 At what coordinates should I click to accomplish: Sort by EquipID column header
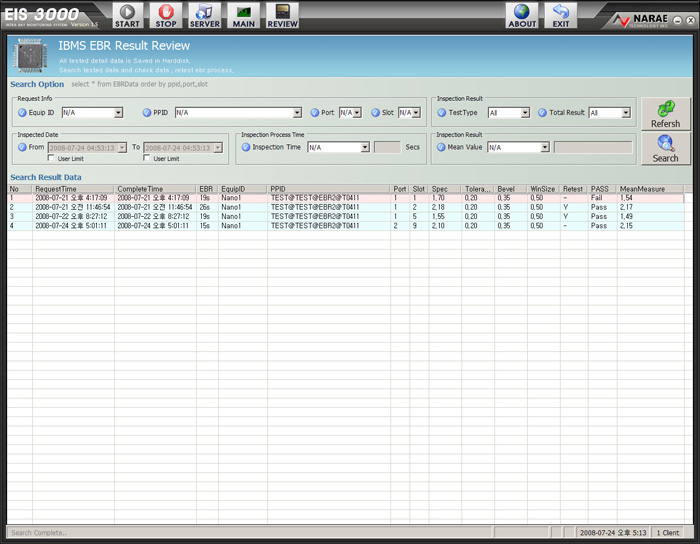tap(243, 189)
